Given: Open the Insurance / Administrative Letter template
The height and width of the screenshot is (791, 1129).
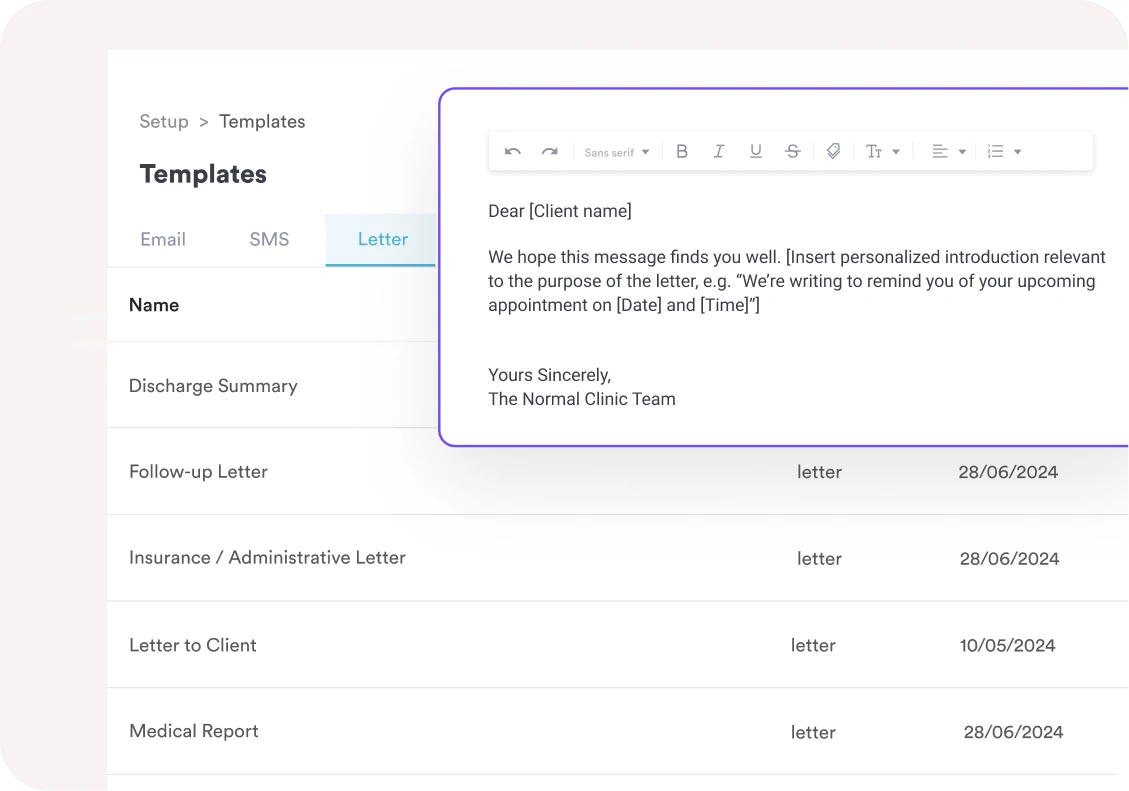Looking at the screenshot, I should coord(267,558).
